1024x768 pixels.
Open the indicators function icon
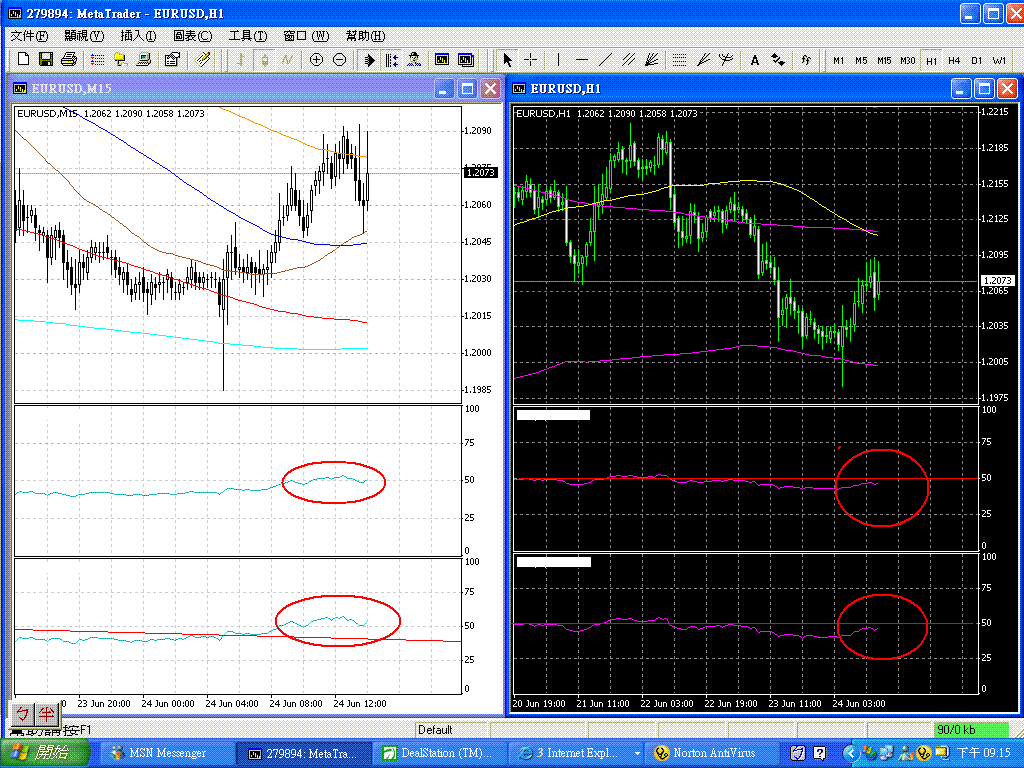click(x=806, y=59)
